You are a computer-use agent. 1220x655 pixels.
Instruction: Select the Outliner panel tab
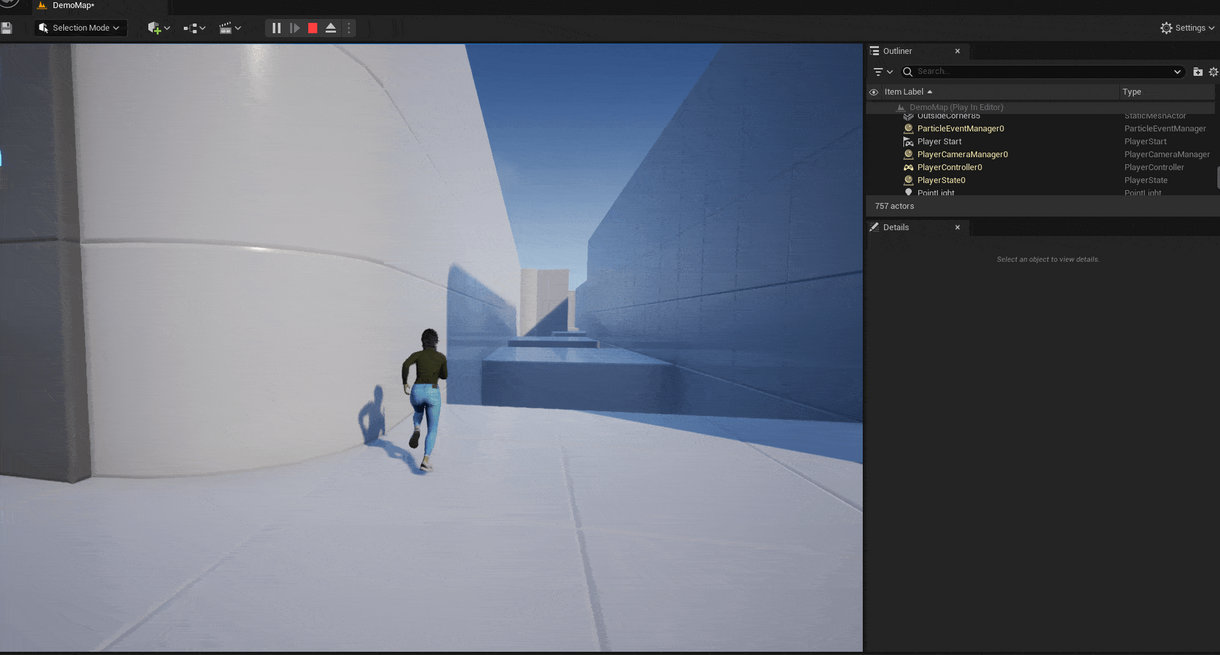(x=898, y=51)
